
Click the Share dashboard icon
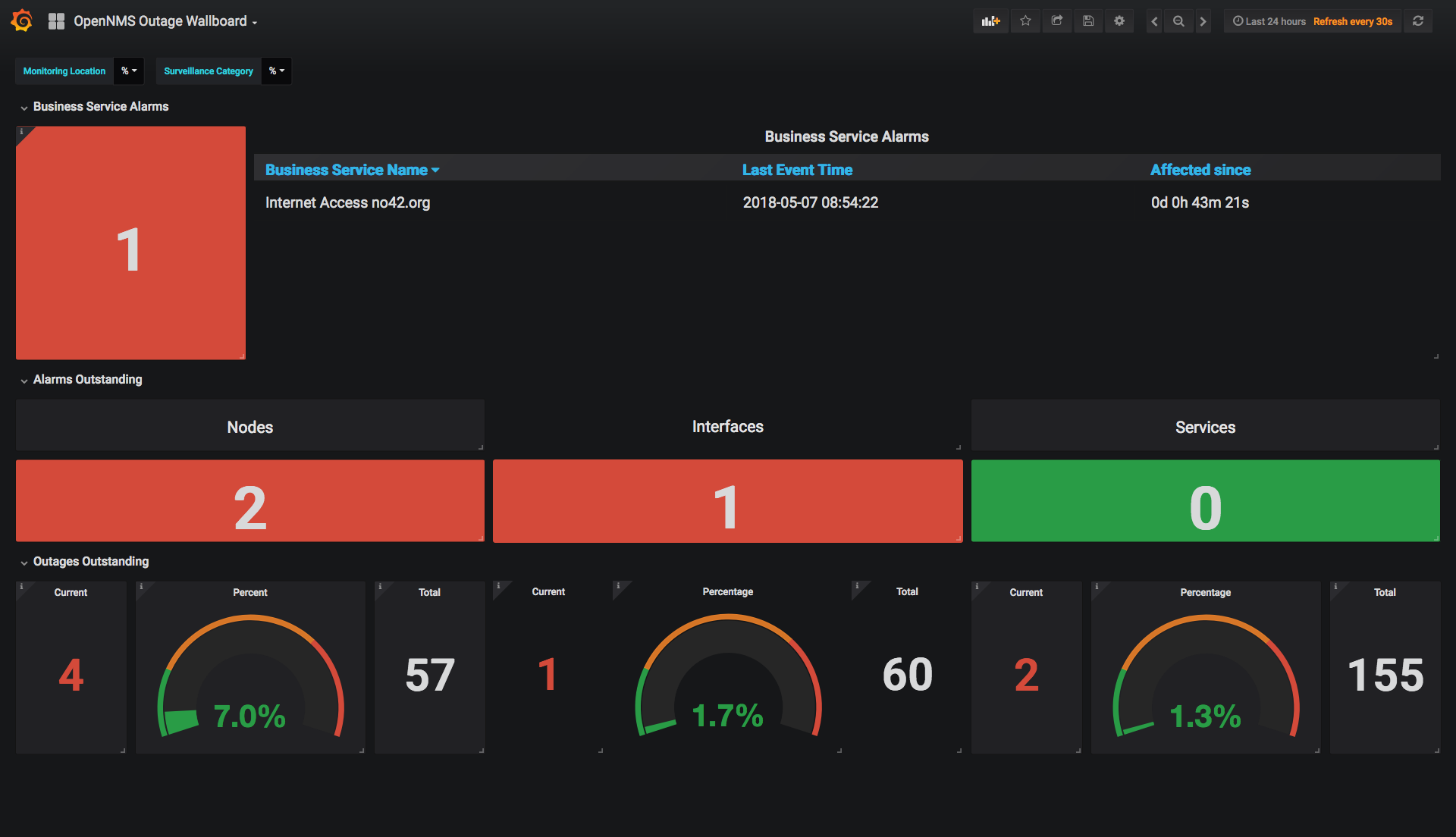(x=1056, y=21)
